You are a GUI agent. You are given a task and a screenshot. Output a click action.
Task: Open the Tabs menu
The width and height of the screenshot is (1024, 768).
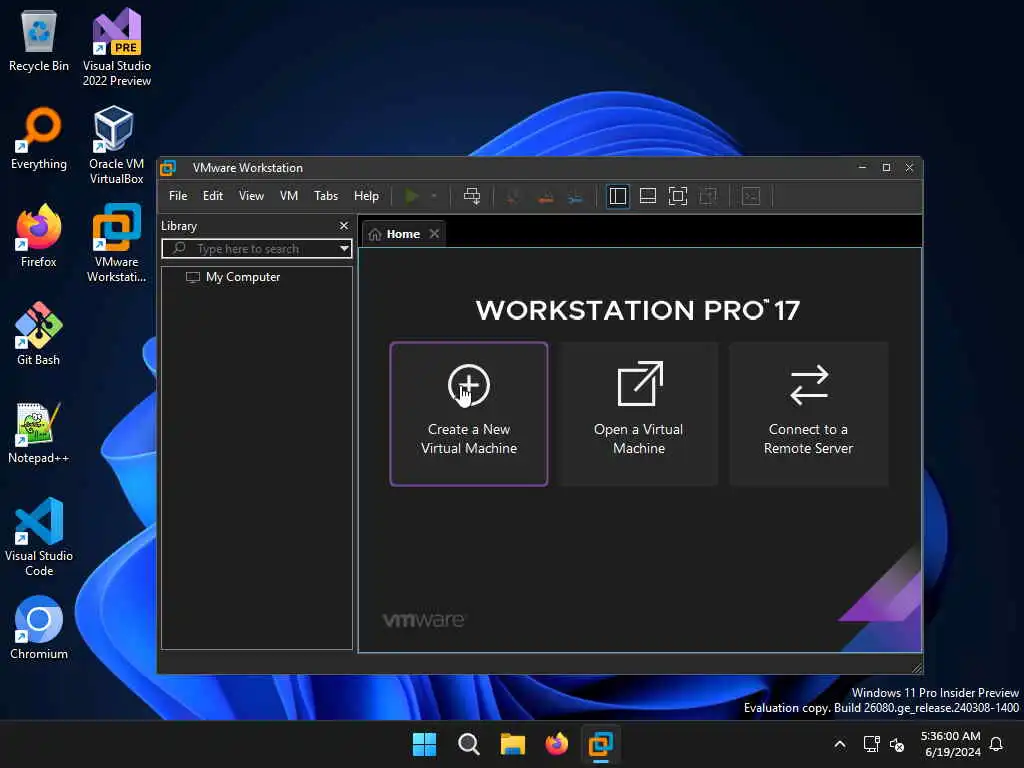pos(326,196)
